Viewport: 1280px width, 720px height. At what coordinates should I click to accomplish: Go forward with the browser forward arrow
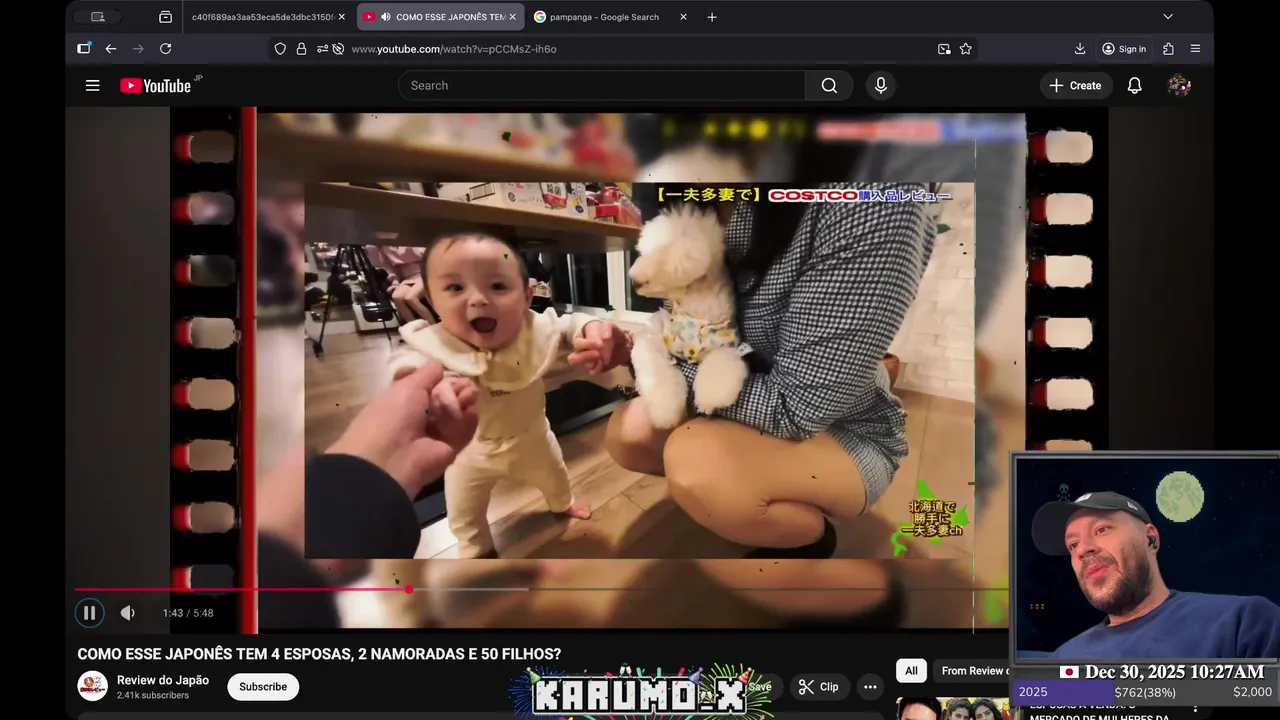click(x=138, y=49)
